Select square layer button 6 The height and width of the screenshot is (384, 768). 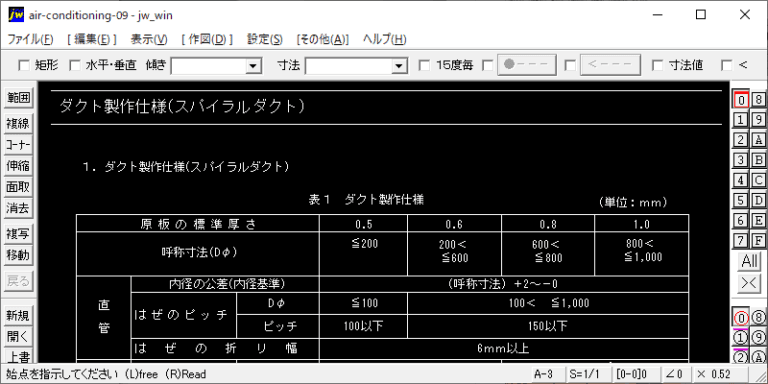741,220
